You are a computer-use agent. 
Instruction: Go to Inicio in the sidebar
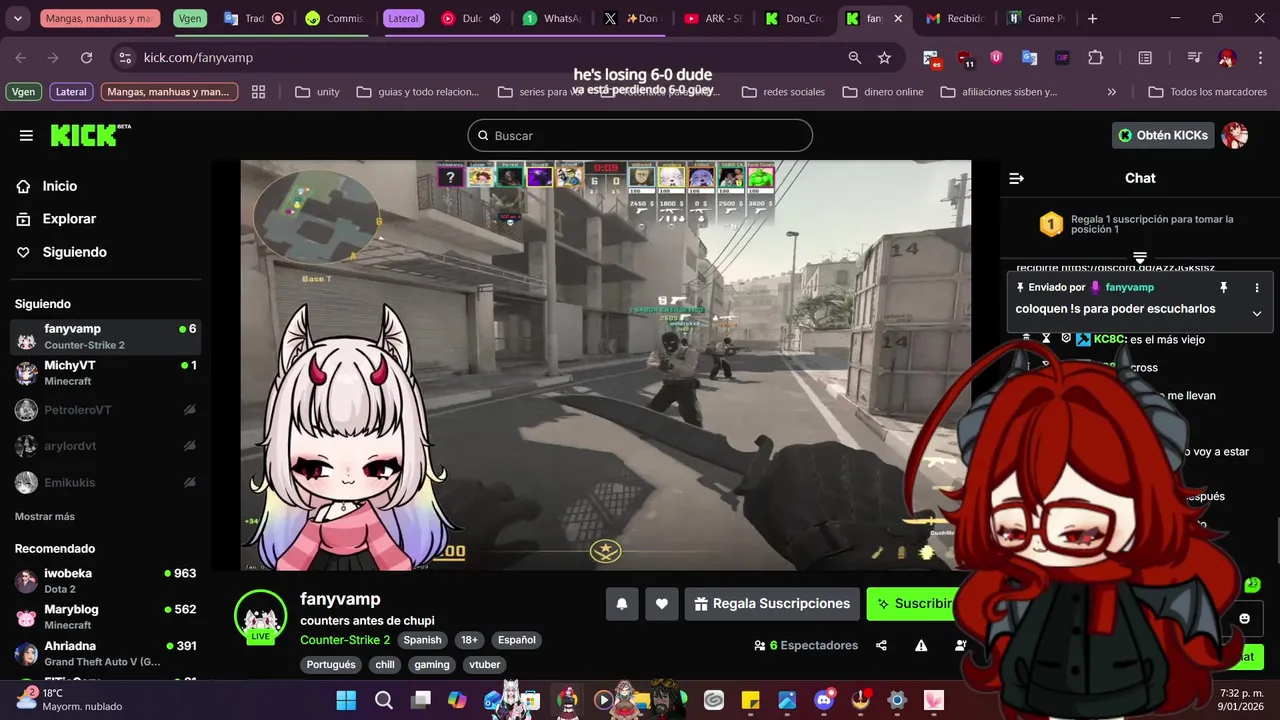(47, 186)
